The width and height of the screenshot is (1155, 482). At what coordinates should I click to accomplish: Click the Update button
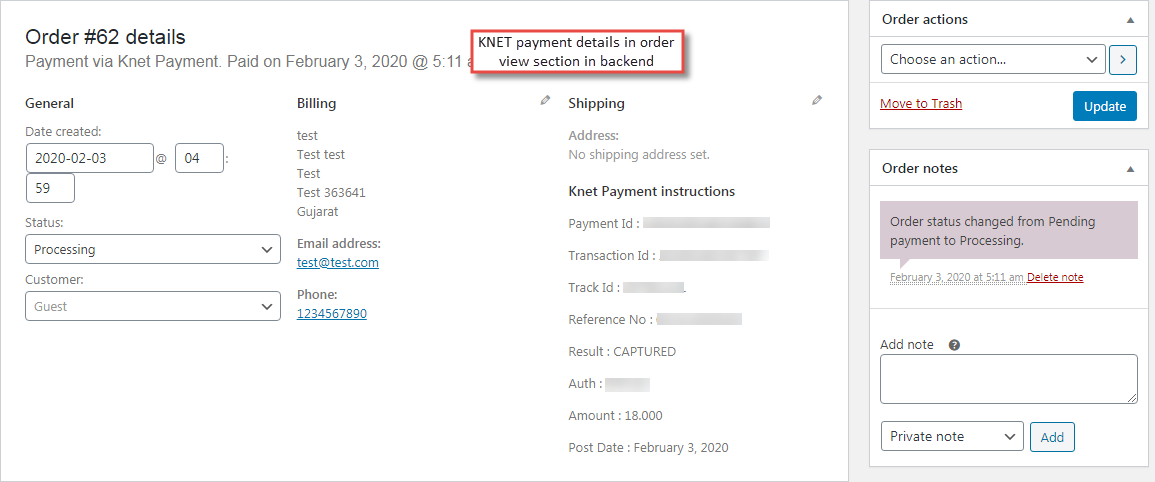1104,106
